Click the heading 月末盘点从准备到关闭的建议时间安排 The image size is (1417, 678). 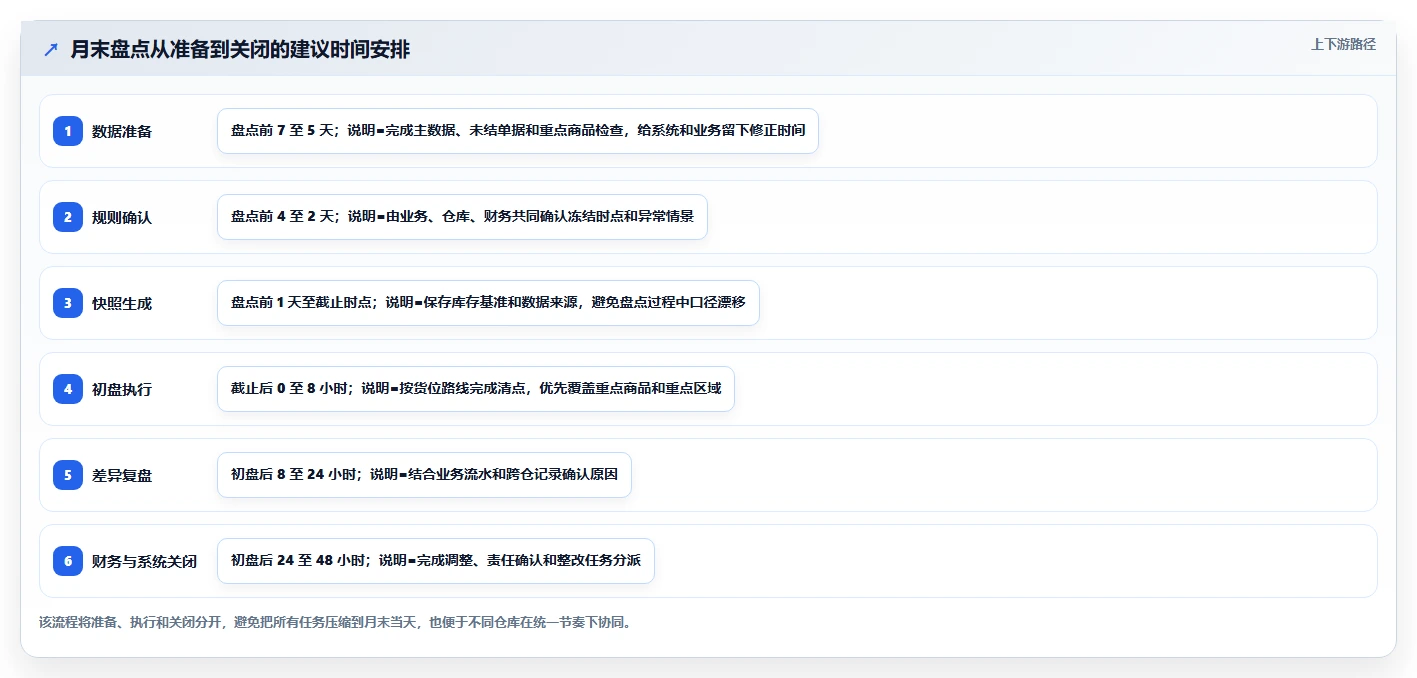(240, 50)
